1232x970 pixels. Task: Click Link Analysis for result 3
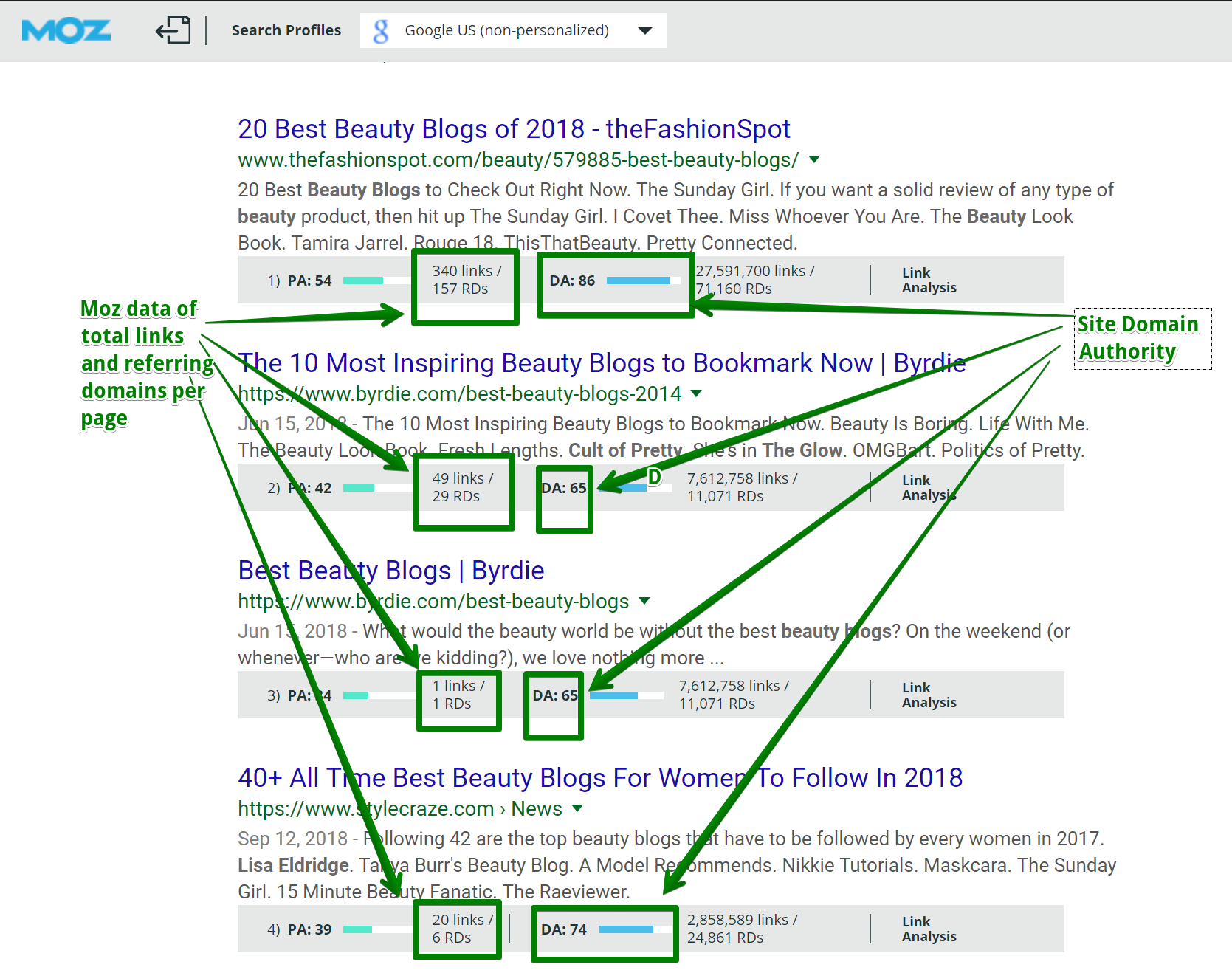(929, 695)
